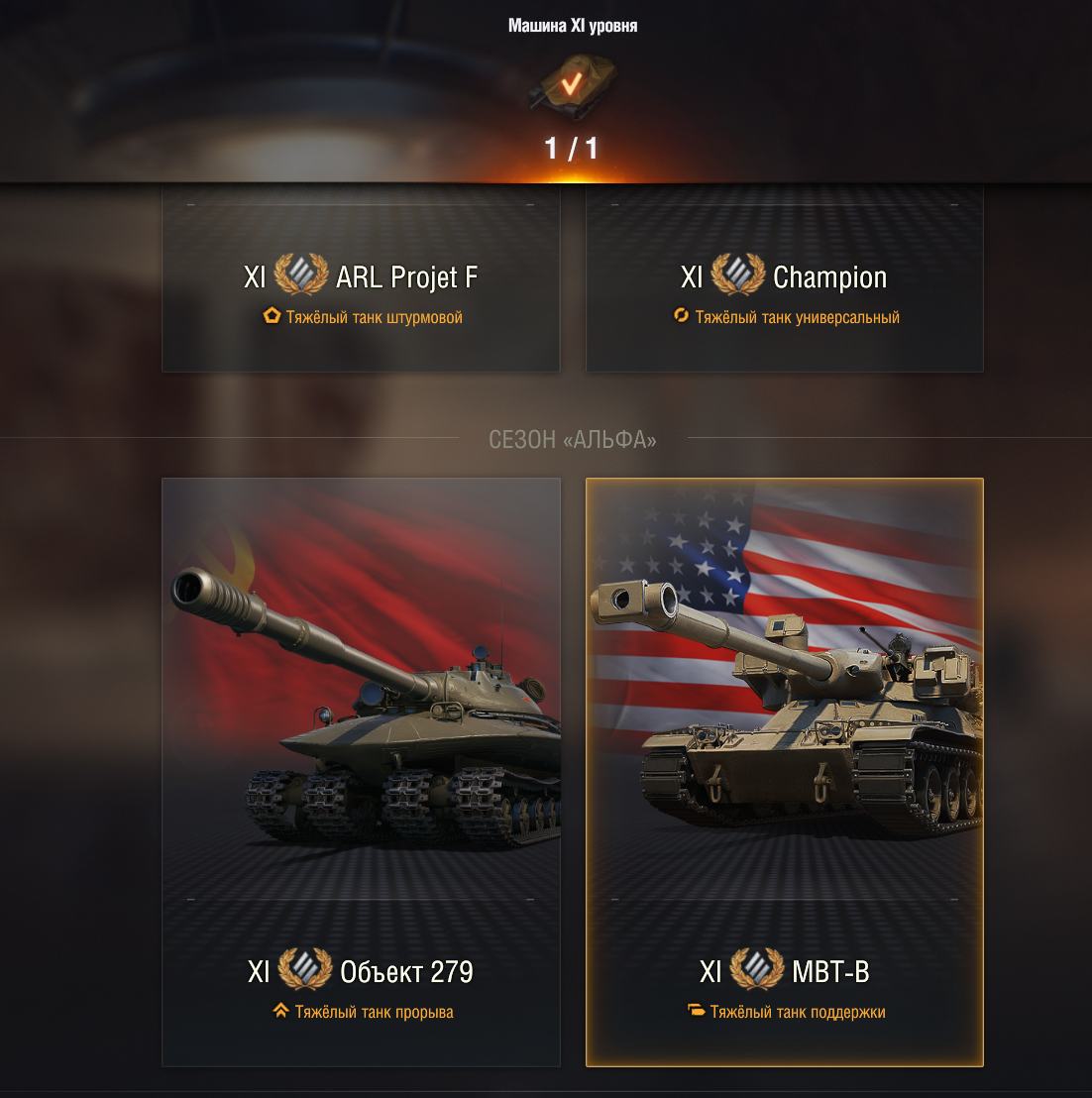
Task: Click the universal role icon under Champion
Action: click(681, 316)
